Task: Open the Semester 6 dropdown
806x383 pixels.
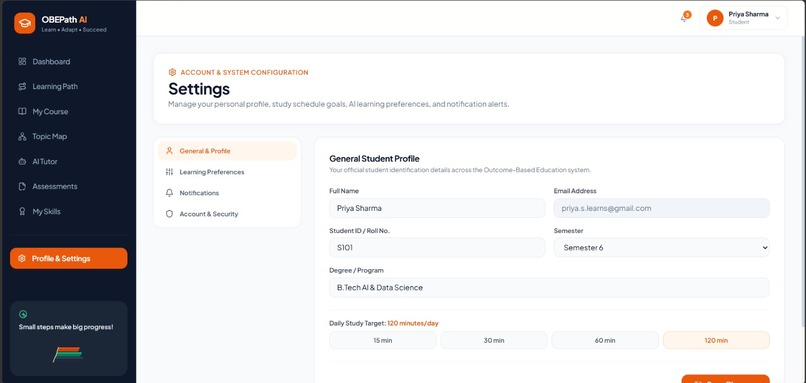Action: [662, 247]
